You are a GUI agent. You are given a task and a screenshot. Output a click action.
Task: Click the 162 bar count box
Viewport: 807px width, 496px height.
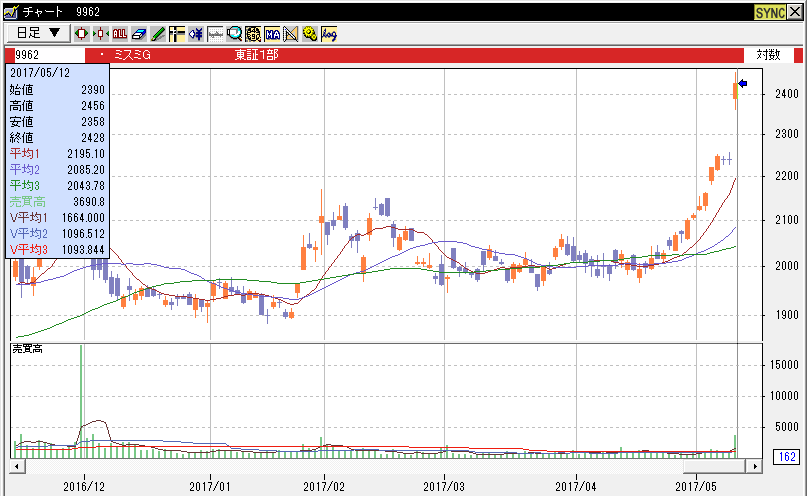tap(785, 457)
